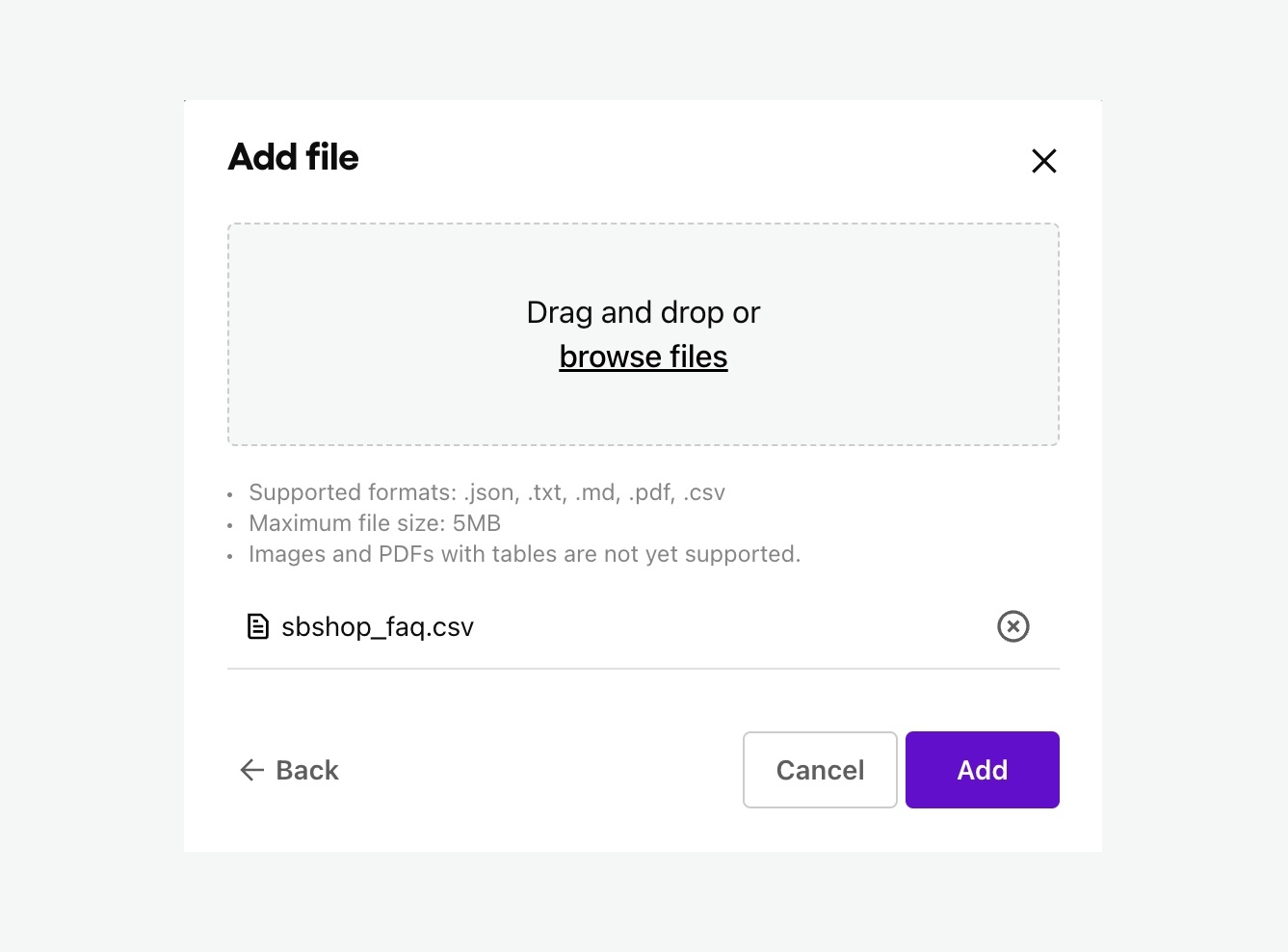1288x952 pixels.
Task: Open the browse files link
Action: coord(643,356)
